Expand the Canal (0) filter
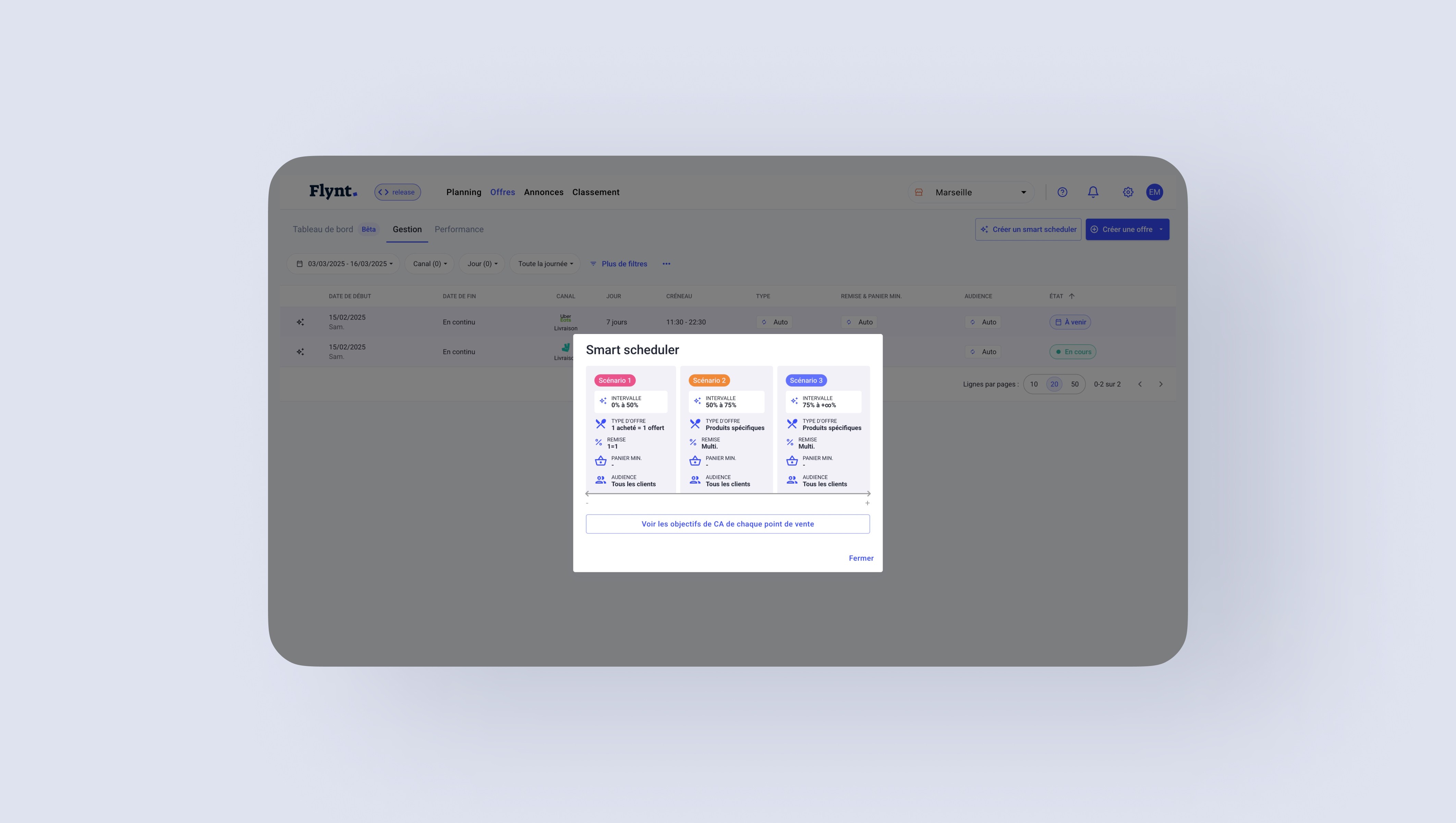Viewport: 1456px width, 823px height. [429, 264]
